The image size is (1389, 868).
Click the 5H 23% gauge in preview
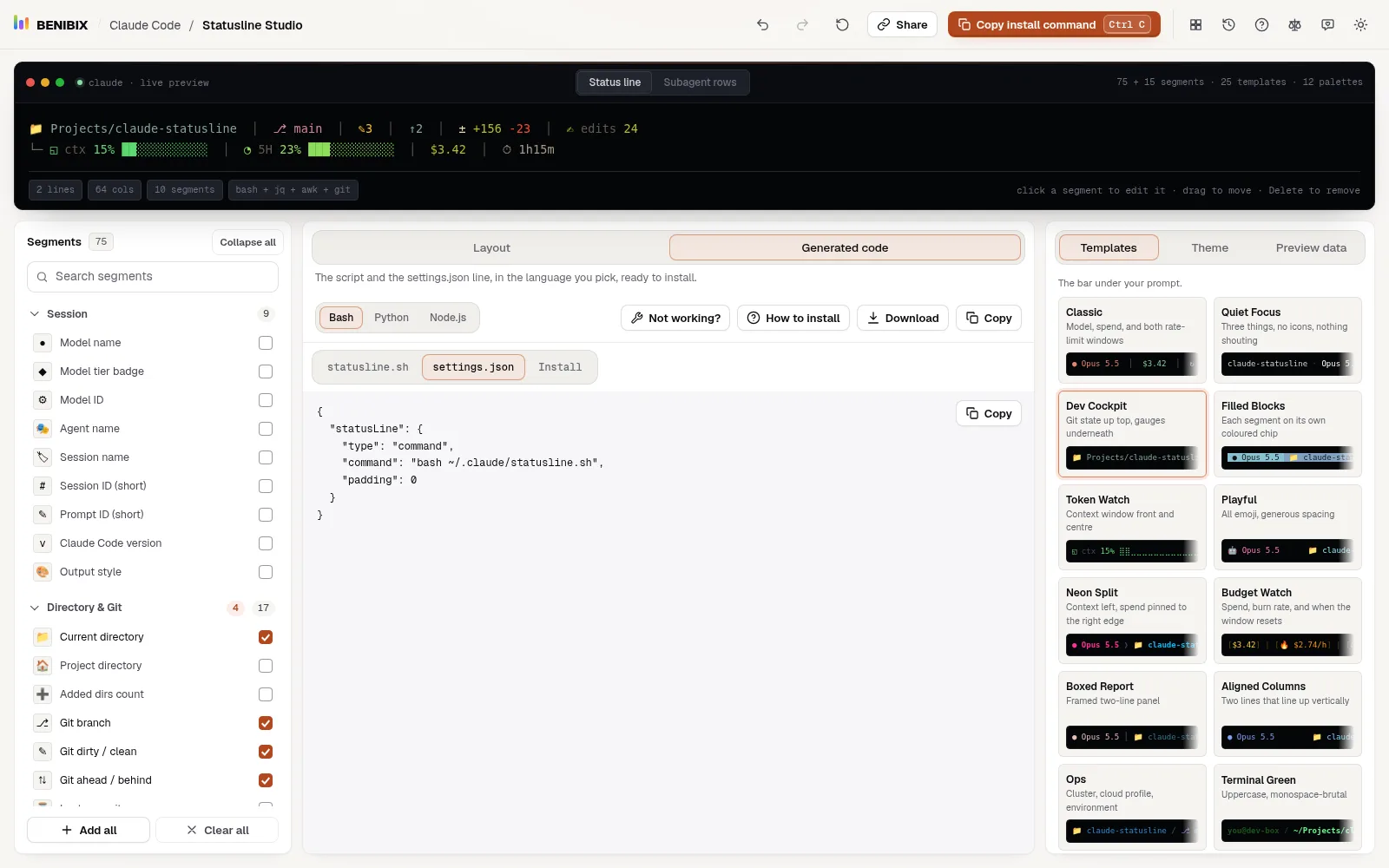point(318,149)
